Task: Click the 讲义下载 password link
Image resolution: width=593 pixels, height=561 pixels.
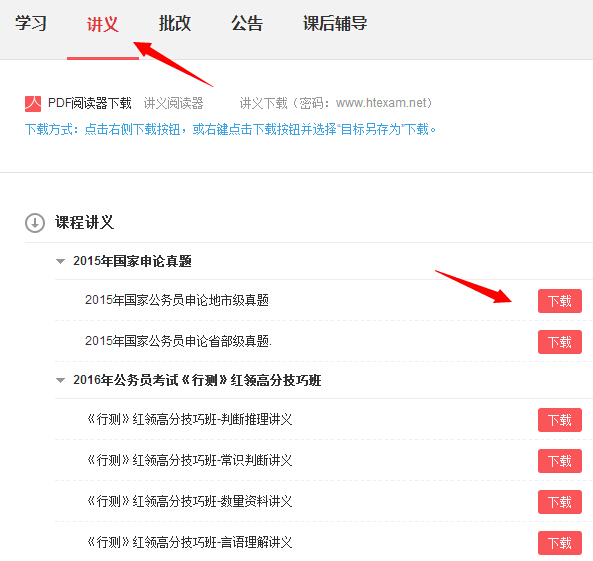Action: point(336,103)
